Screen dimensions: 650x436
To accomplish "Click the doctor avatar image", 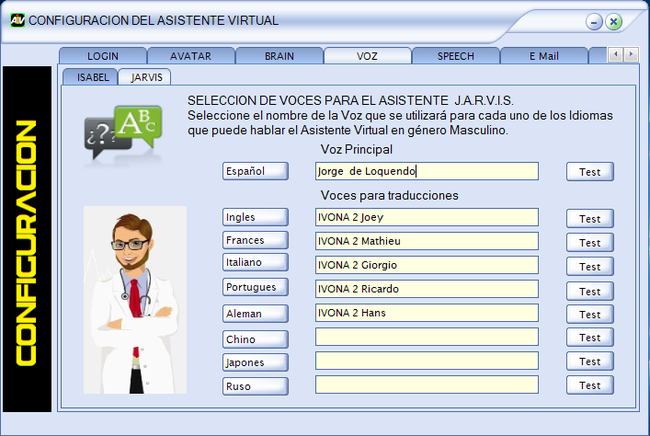I will click(x=135, y=300).
